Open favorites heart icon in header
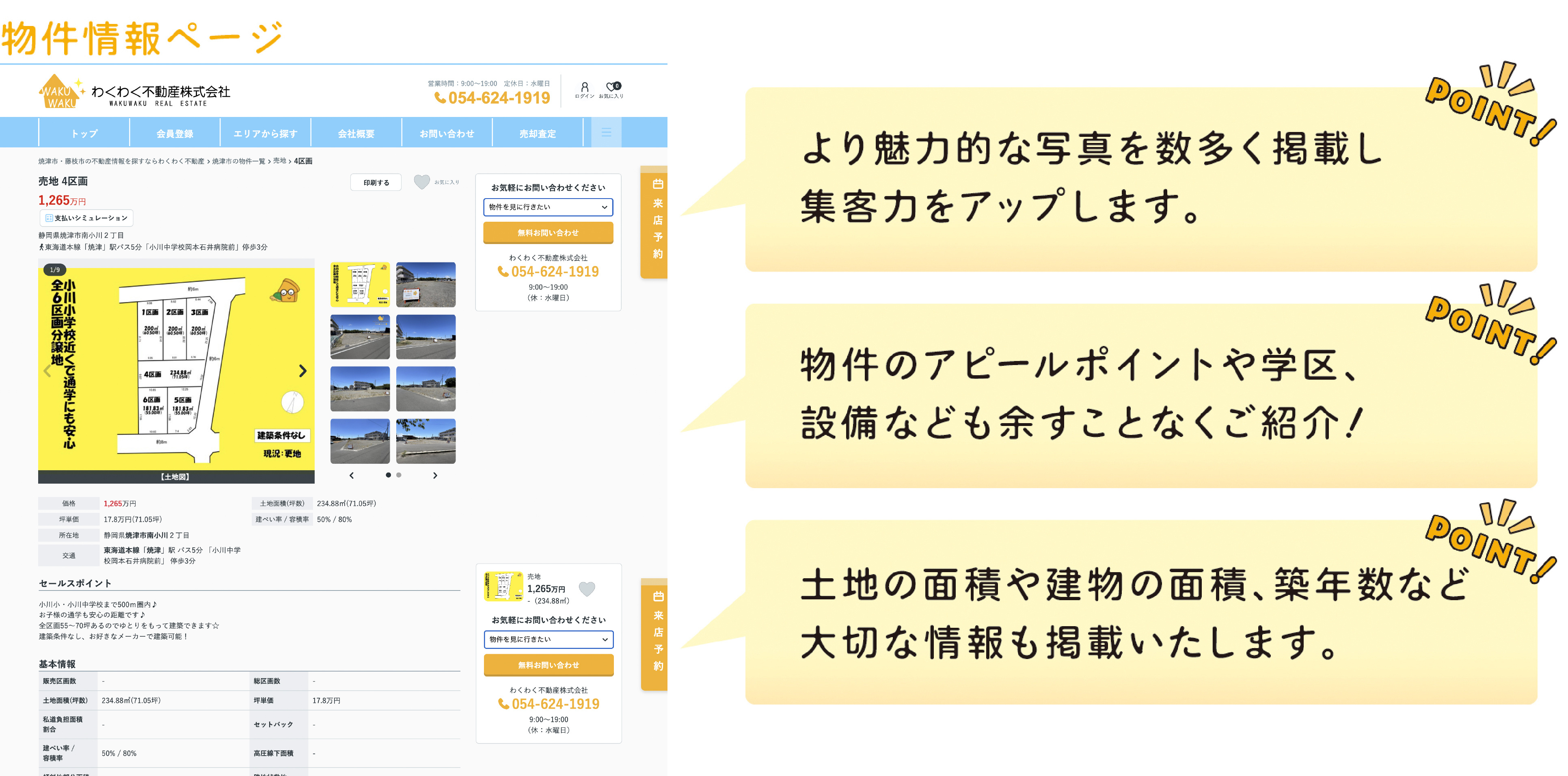This screenshot has height=776, width=1568. point(611,88)
